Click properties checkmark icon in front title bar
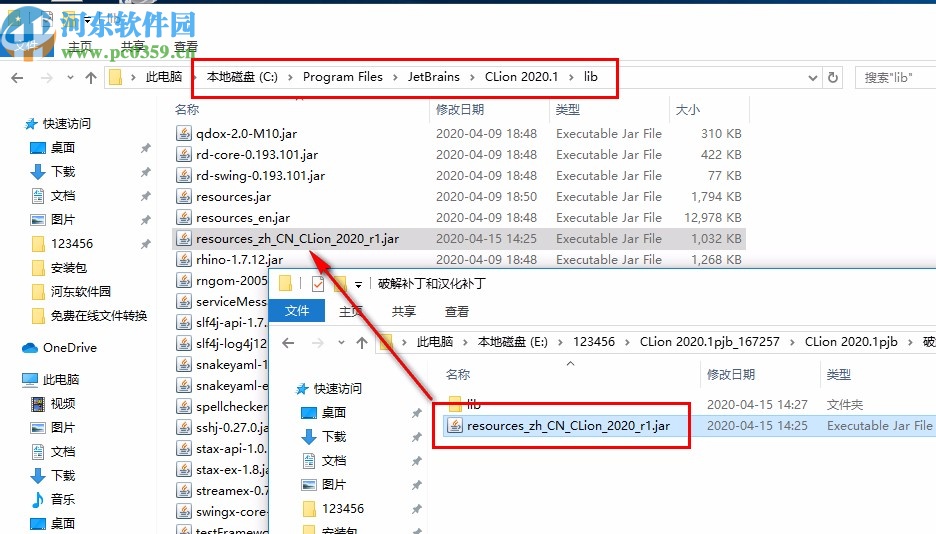The image size is (936, 534). (318, 283)
